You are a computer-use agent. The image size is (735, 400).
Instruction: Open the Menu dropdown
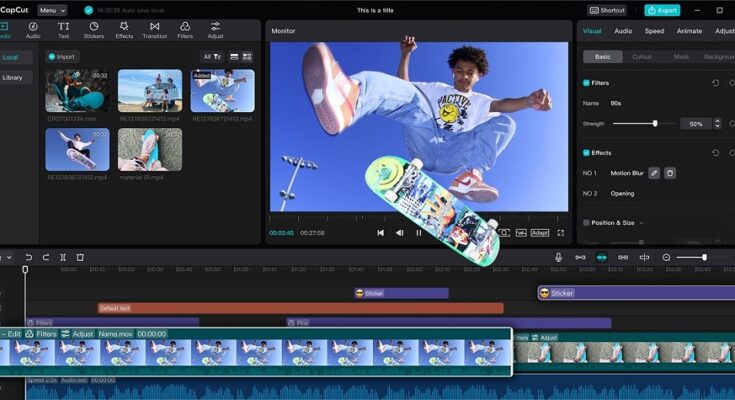[x=52, y=10]
